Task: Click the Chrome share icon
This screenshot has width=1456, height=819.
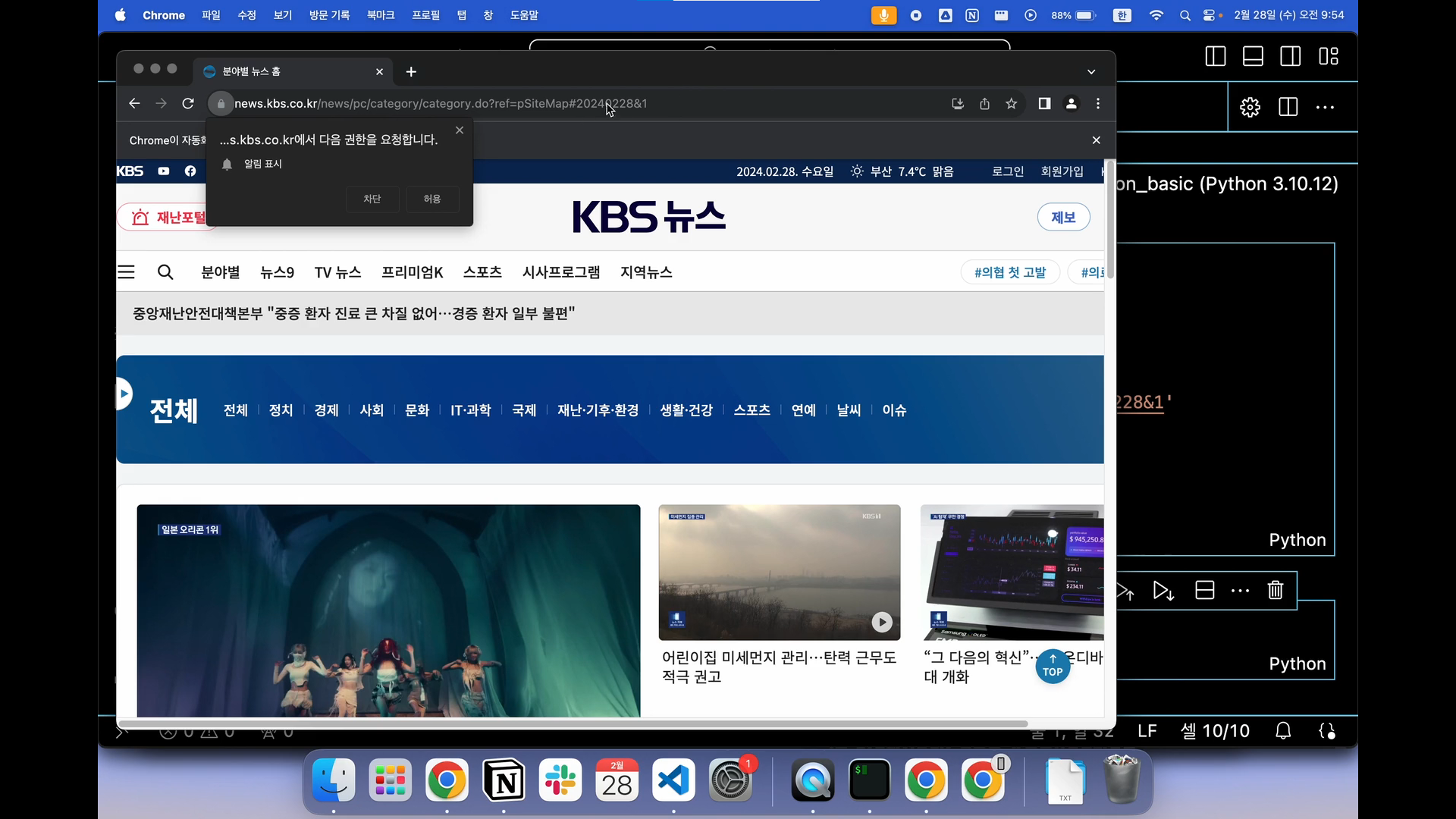Action: (x=984, y=104)
